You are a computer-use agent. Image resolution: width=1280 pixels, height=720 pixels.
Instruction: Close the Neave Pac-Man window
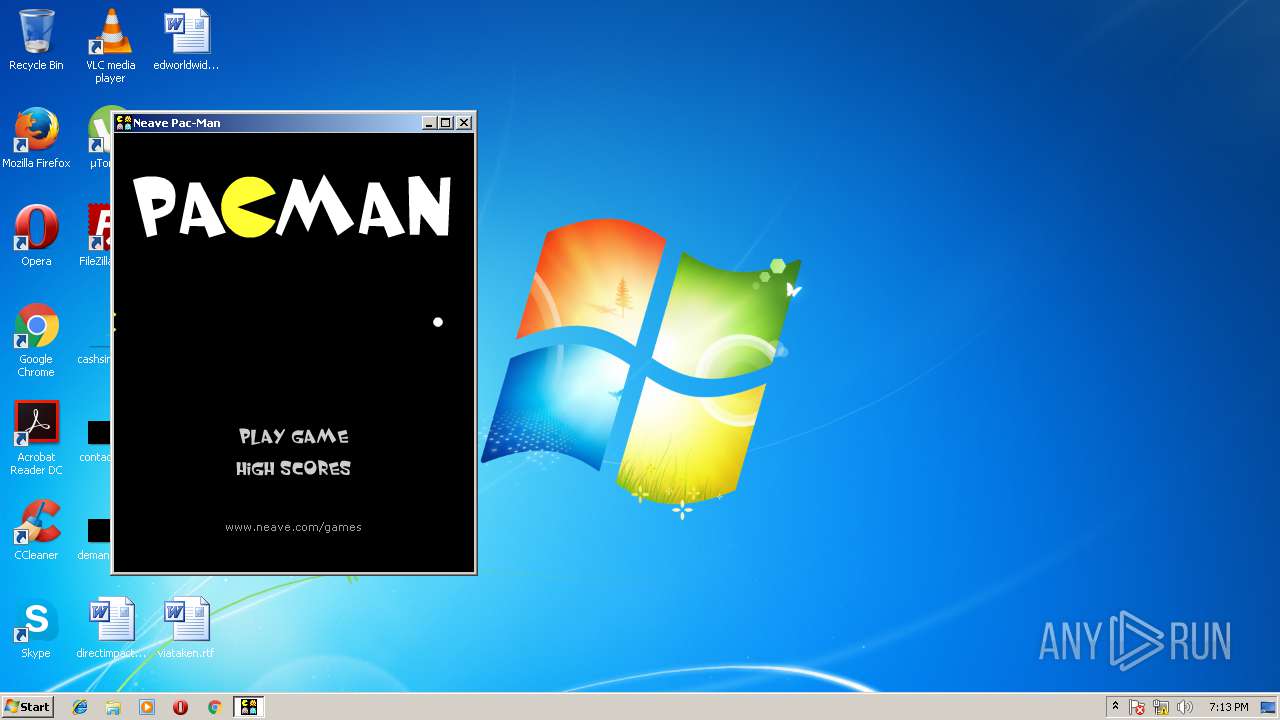[x=464, y=123]
